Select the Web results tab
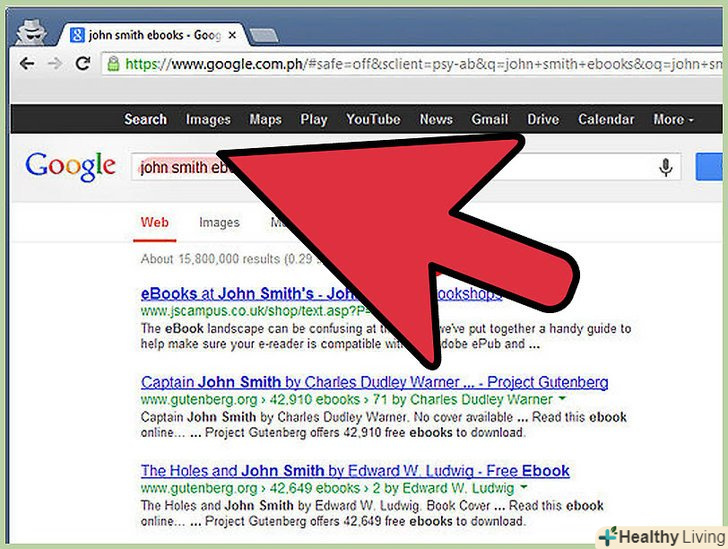 (155, 222)
